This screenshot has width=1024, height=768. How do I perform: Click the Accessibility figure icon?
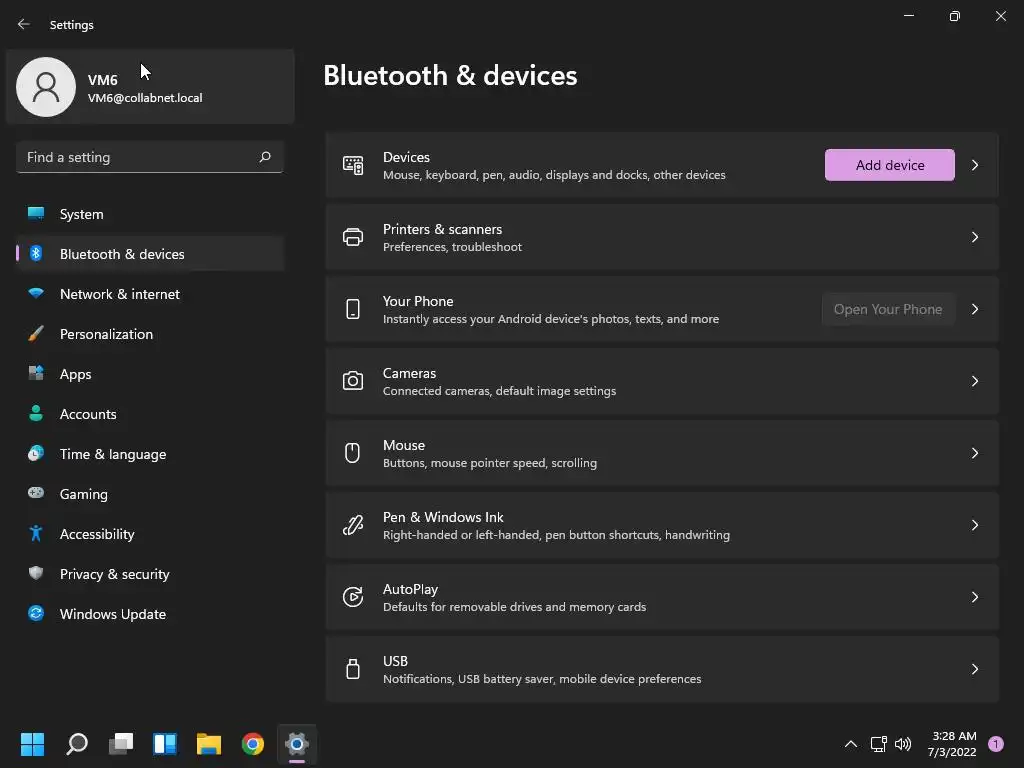click(36, 534)
